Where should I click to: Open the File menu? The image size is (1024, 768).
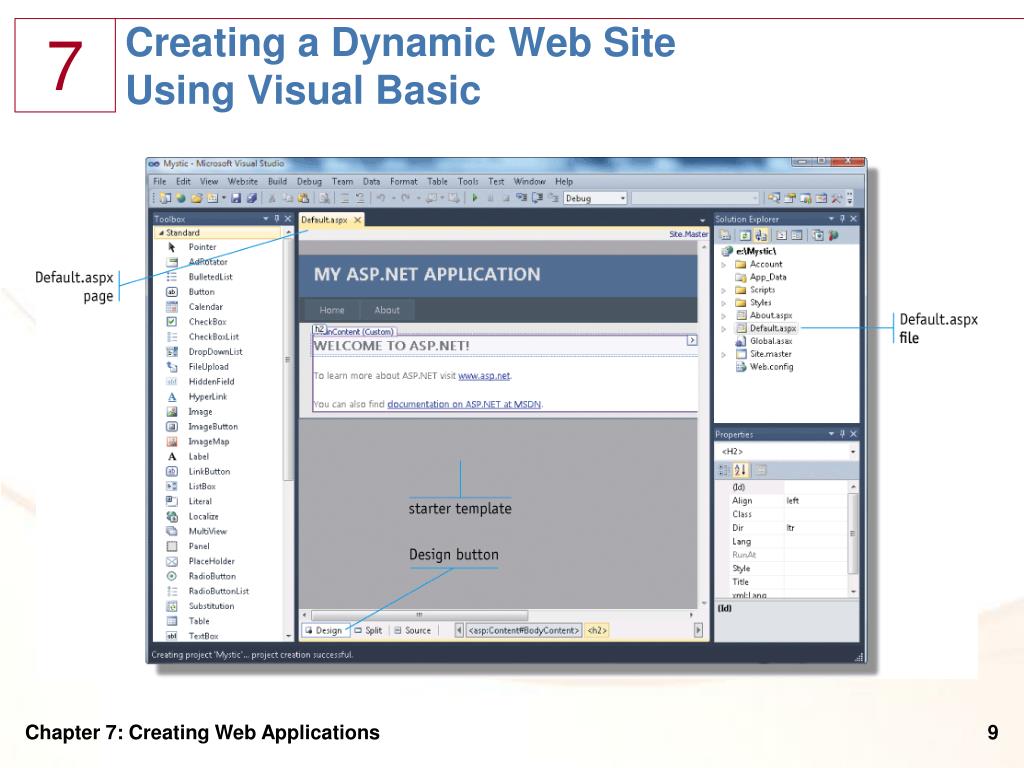tap(159, 182)
